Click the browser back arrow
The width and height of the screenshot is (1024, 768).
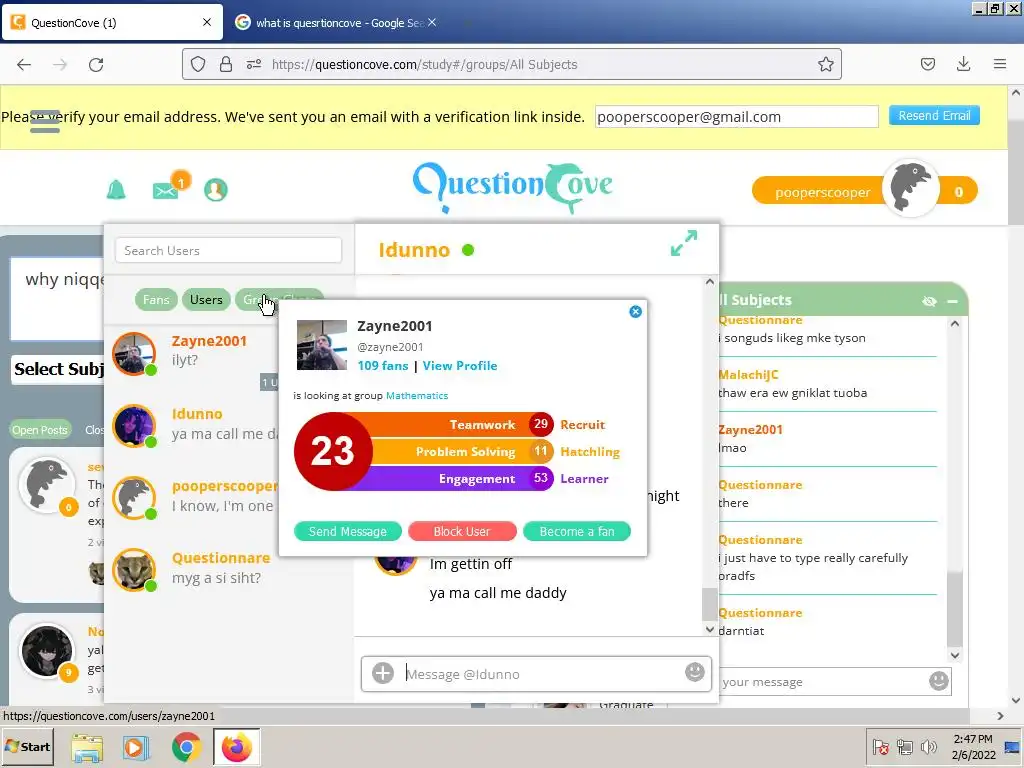pyautogui.click(x=24, y=64)
